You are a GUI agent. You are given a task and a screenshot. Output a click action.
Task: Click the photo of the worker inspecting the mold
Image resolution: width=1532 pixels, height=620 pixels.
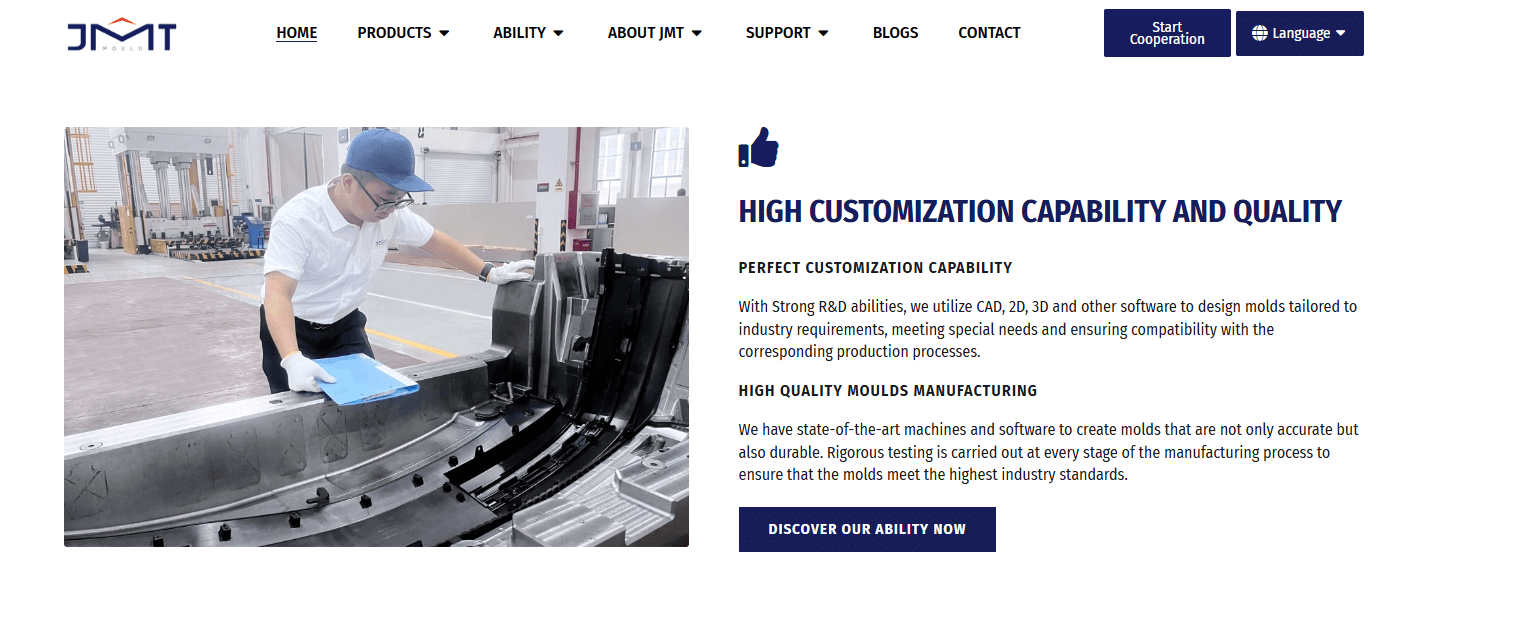pyautogui.click(x=376, y=337)
